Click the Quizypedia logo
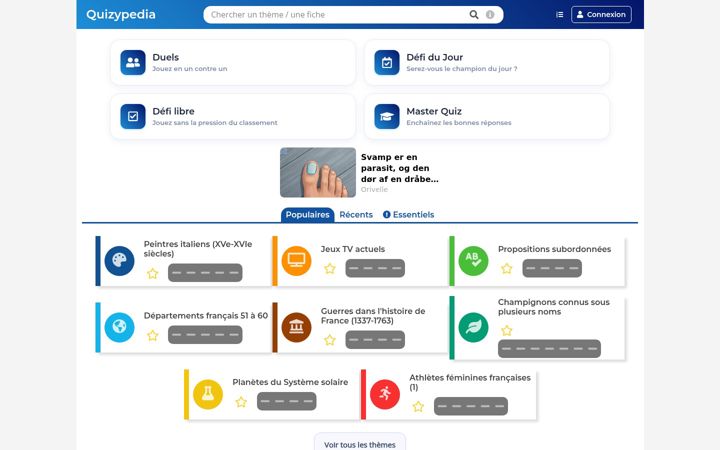The width and height of the screenshot is (720, 450). pos(121,14)
